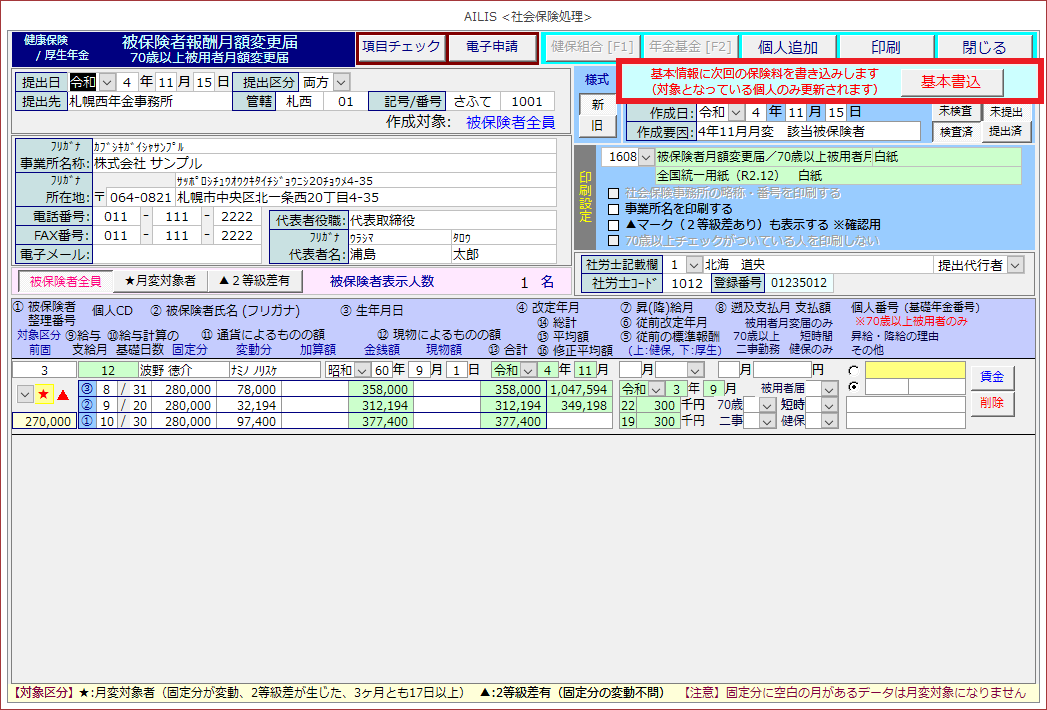The image size is (1047, 710).
Task: Toggle the ▲マーク(2等級差あり)も表示する checkbox
Action: coord(615,225)
